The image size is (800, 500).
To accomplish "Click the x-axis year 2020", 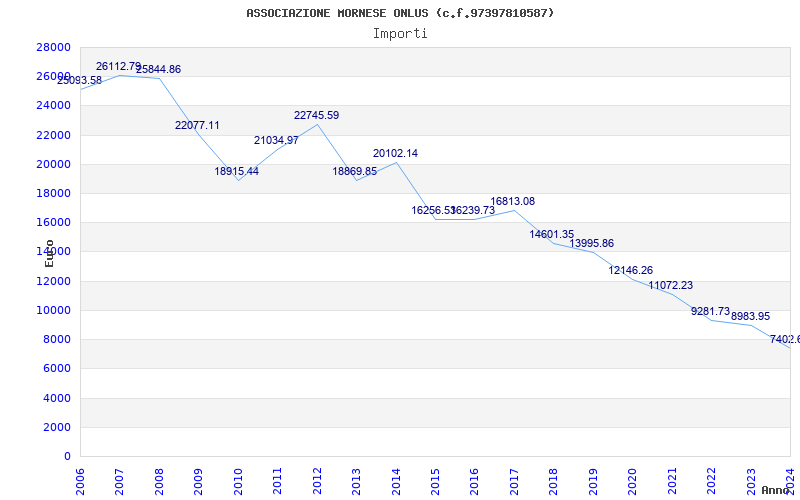I will (632, 481).
